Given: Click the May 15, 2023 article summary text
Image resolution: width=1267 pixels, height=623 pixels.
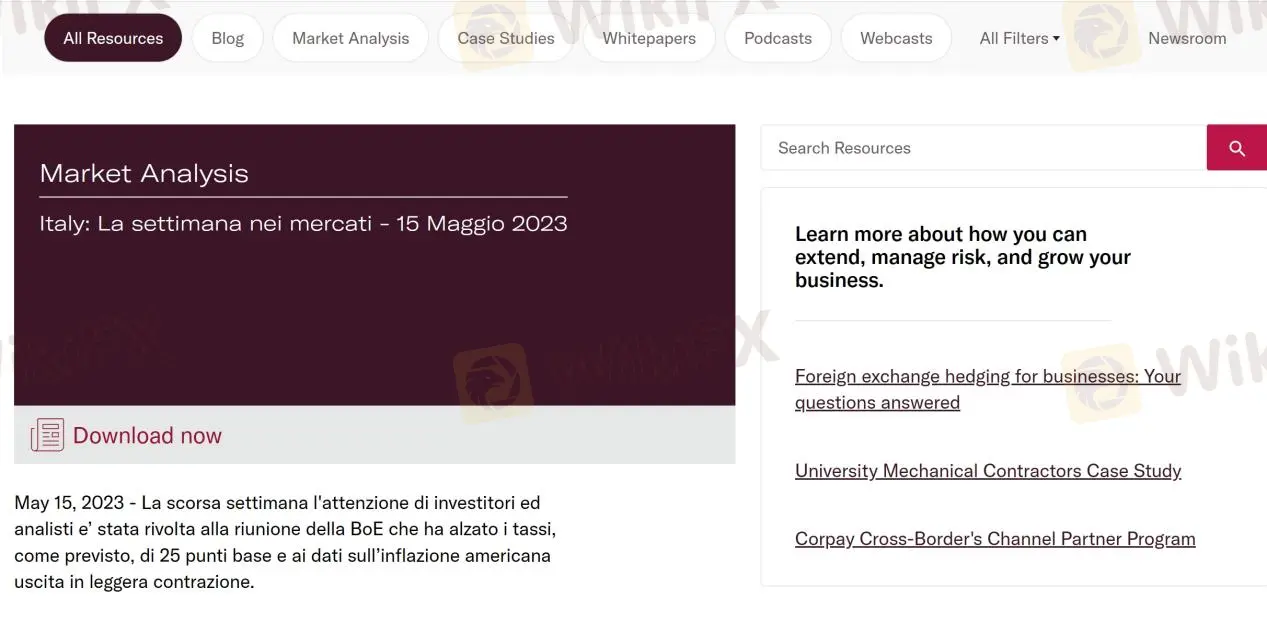Looking at the screenshot, I should pyautogui.click(x=283, y=542).
